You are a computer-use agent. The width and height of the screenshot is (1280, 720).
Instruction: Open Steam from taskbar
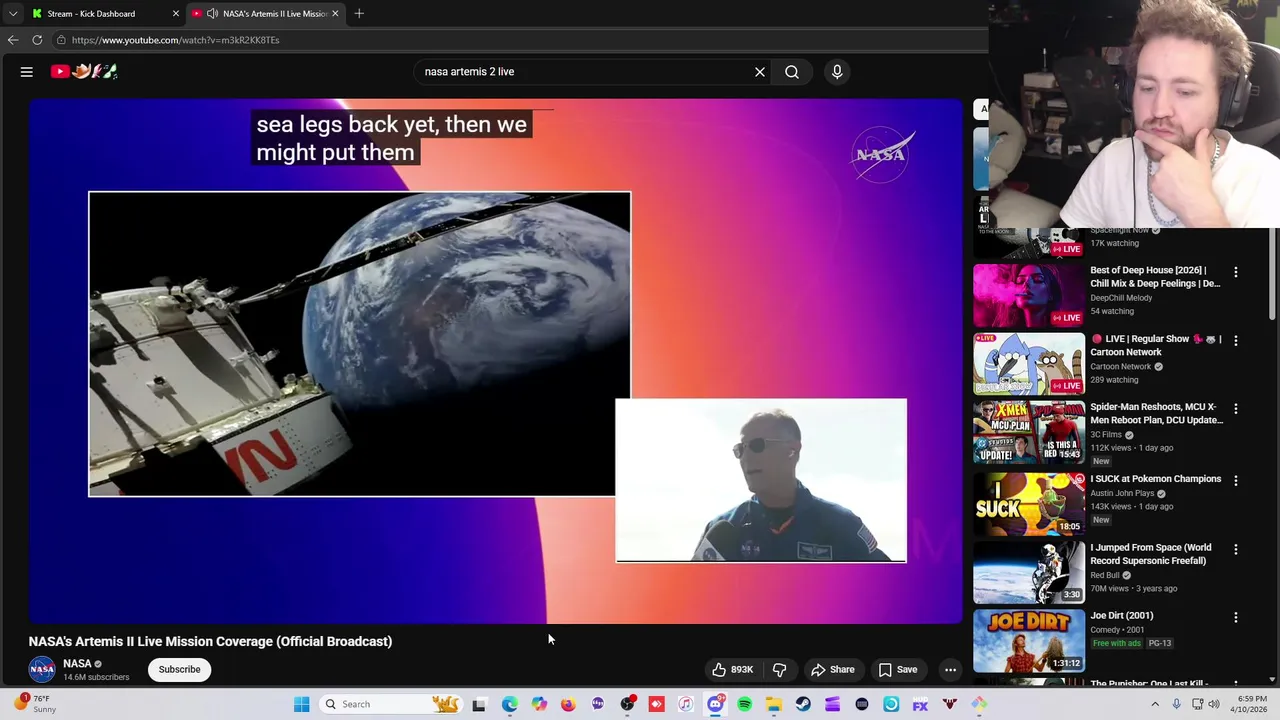tap(803, 705)
